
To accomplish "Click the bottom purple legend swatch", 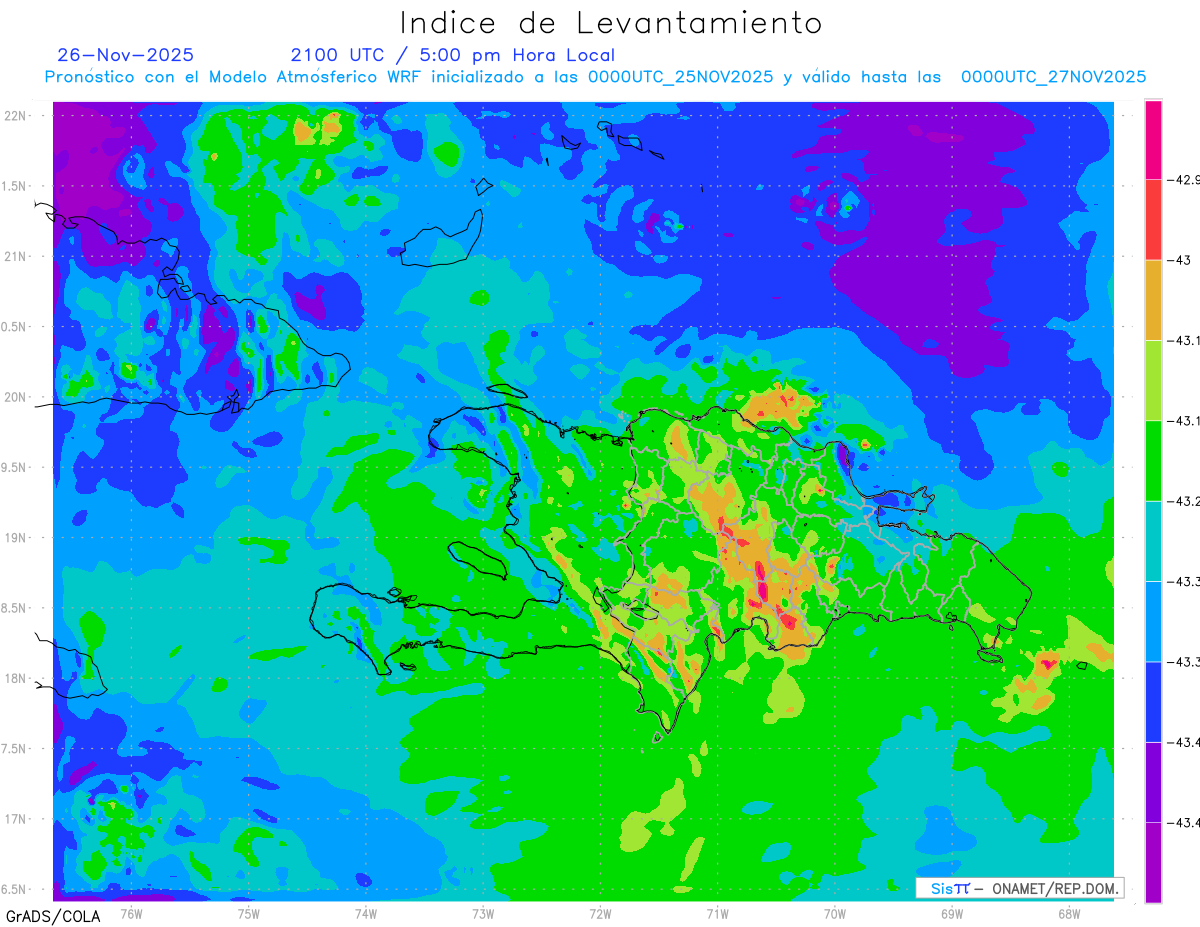I will click(1153, 862).
